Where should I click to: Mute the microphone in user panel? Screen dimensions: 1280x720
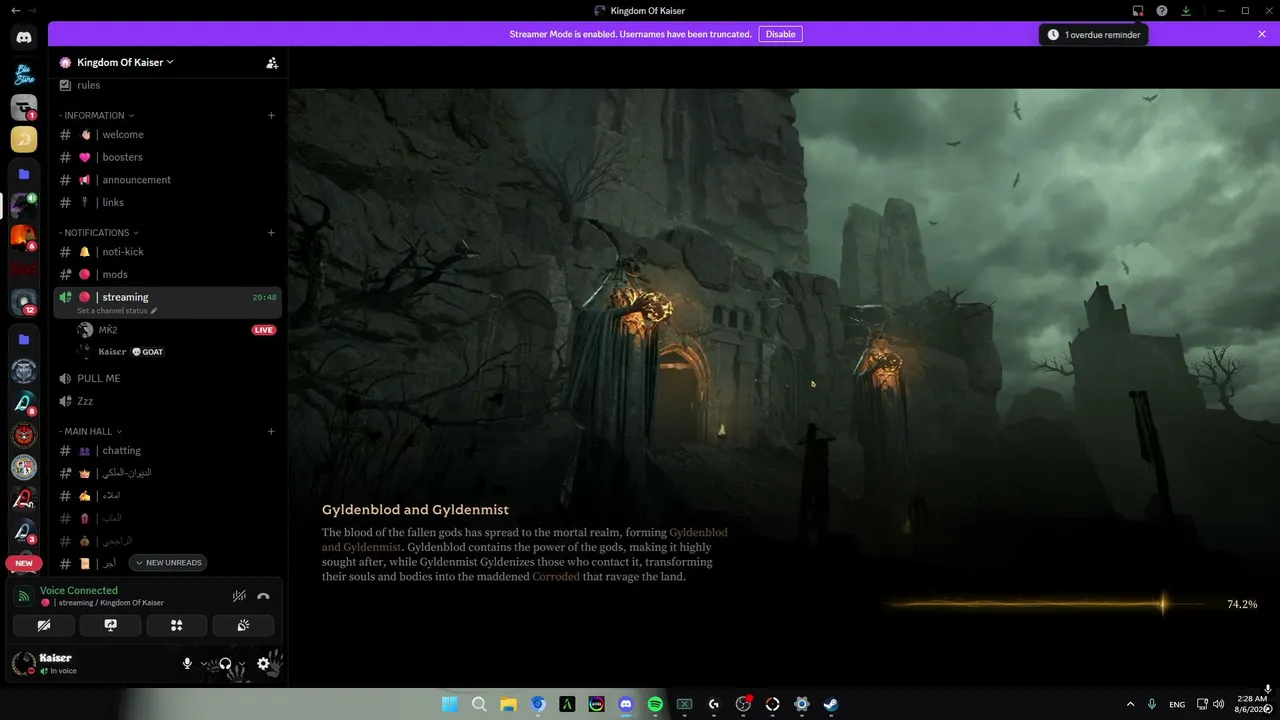(x=187, y=663)
